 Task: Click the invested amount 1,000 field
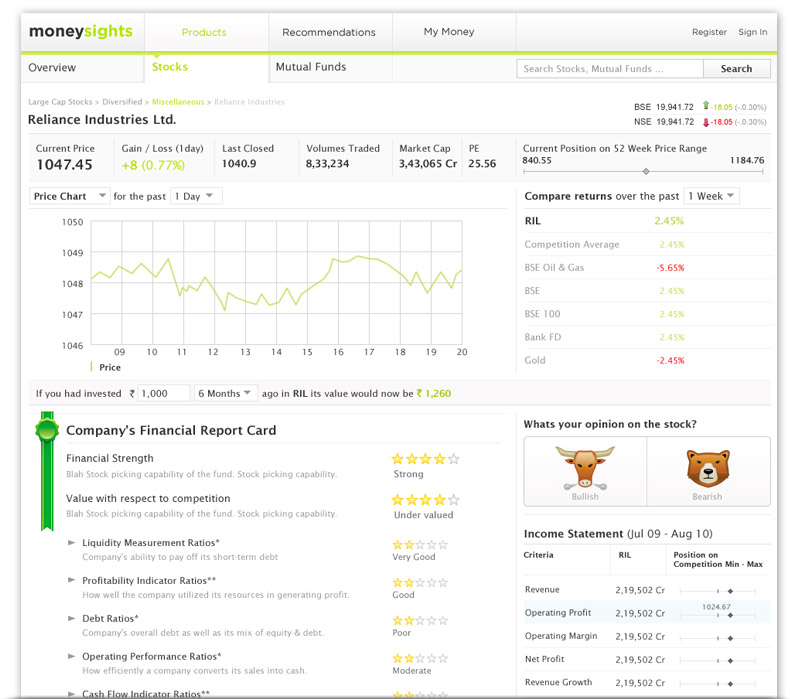(164, 393)
